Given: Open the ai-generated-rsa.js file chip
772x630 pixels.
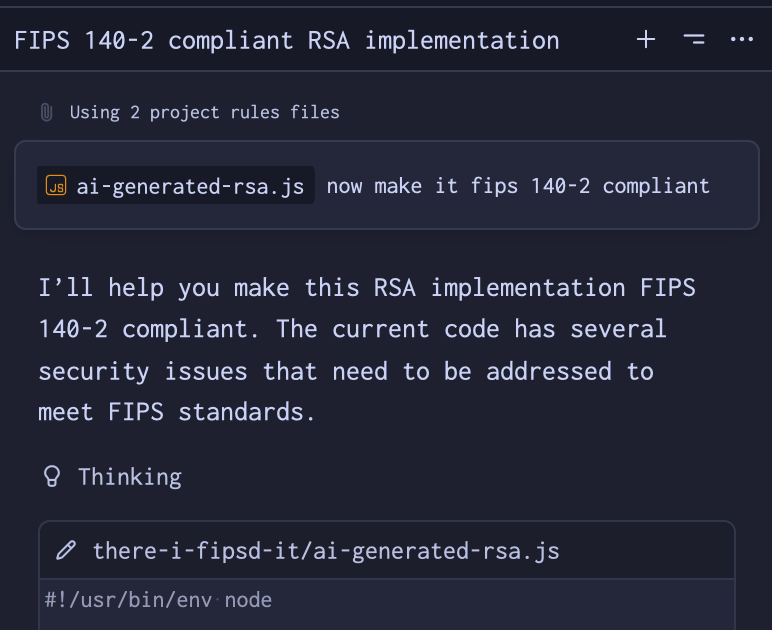Looking at the screenshot, I should tap(189, 186).
